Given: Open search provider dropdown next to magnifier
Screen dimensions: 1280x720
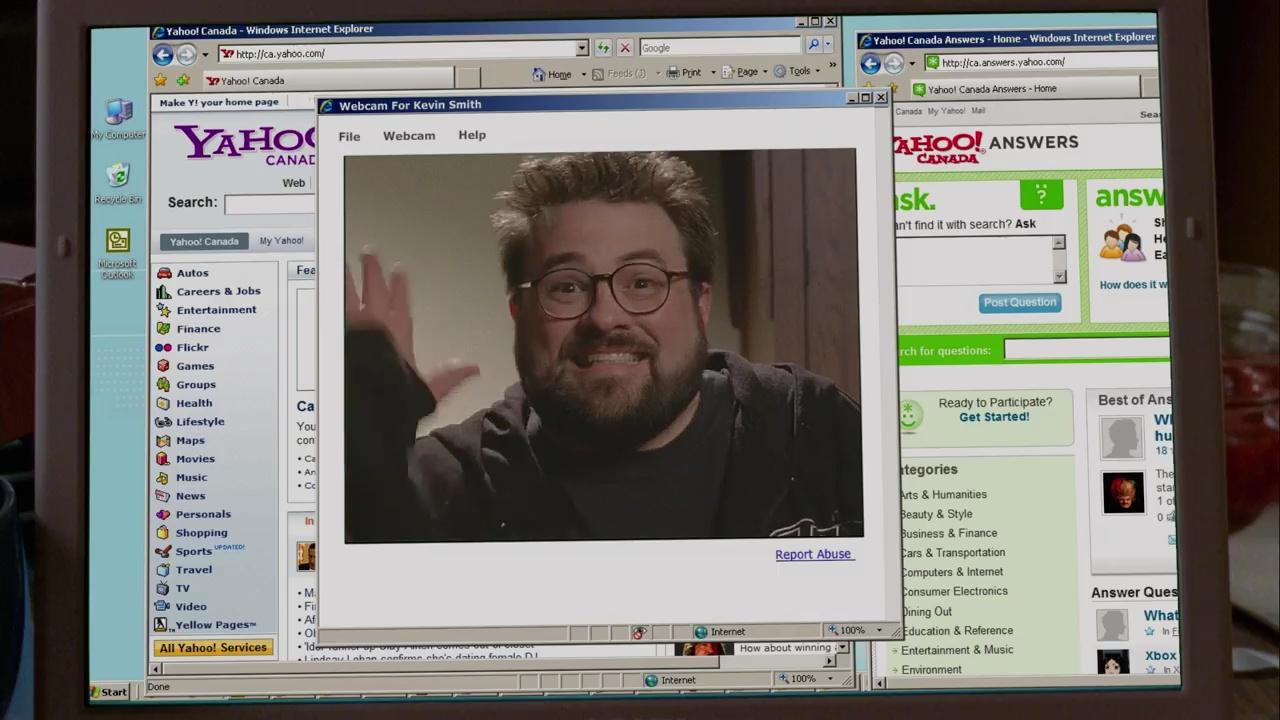Looking at the screenshot, I should pos(828,46).
